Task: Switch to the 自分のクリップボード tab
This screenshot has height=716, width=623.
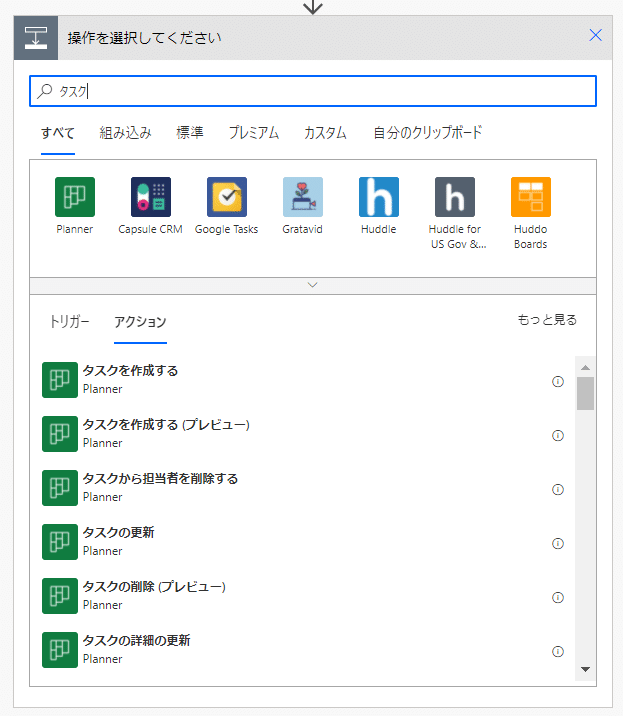Action: (428, 133)
